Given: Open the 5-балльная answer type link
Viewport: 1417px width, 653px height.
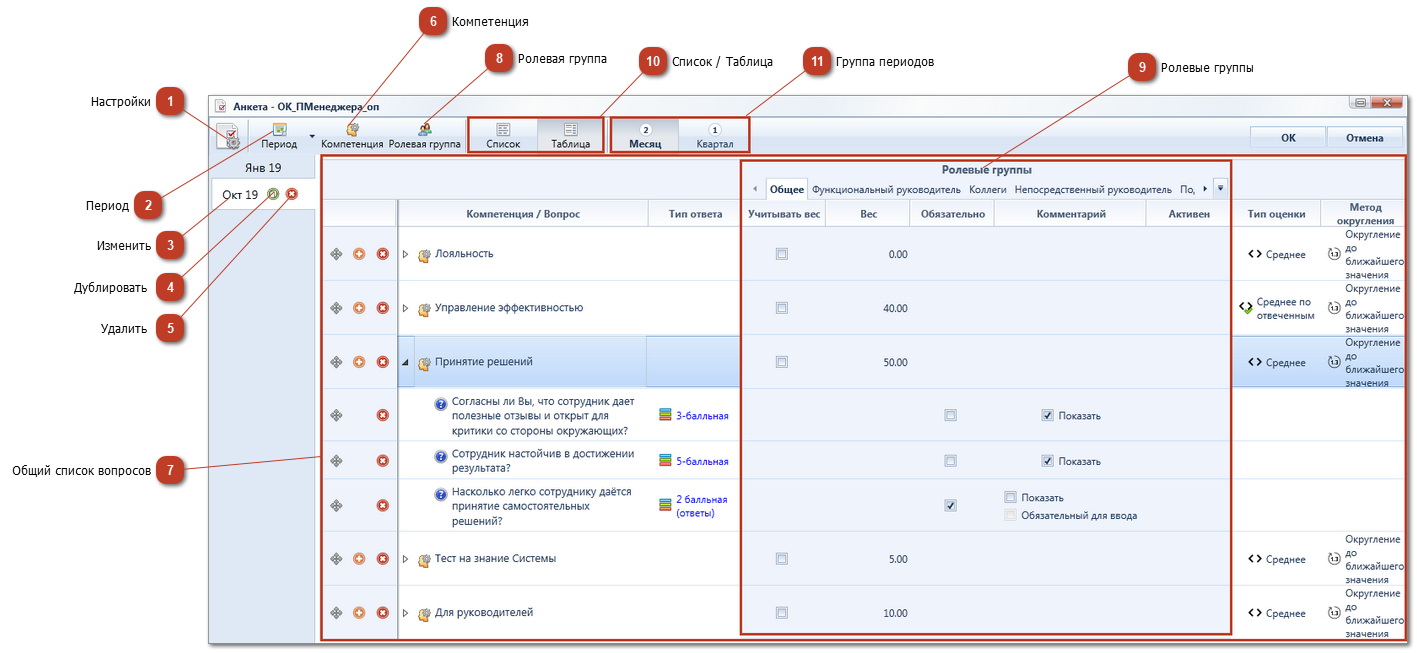Looking at the screenshot, I should click(702, 461).
